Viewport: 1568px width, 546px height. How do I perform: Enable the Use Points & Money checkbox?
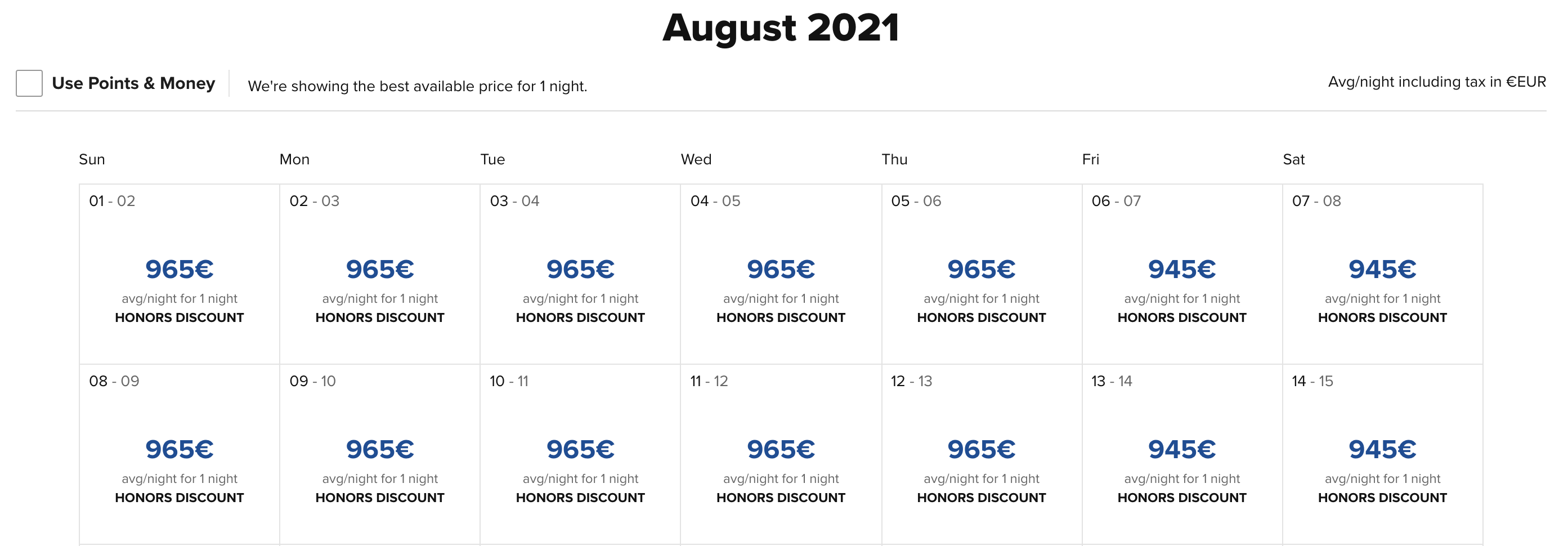[x=29, y=83]
